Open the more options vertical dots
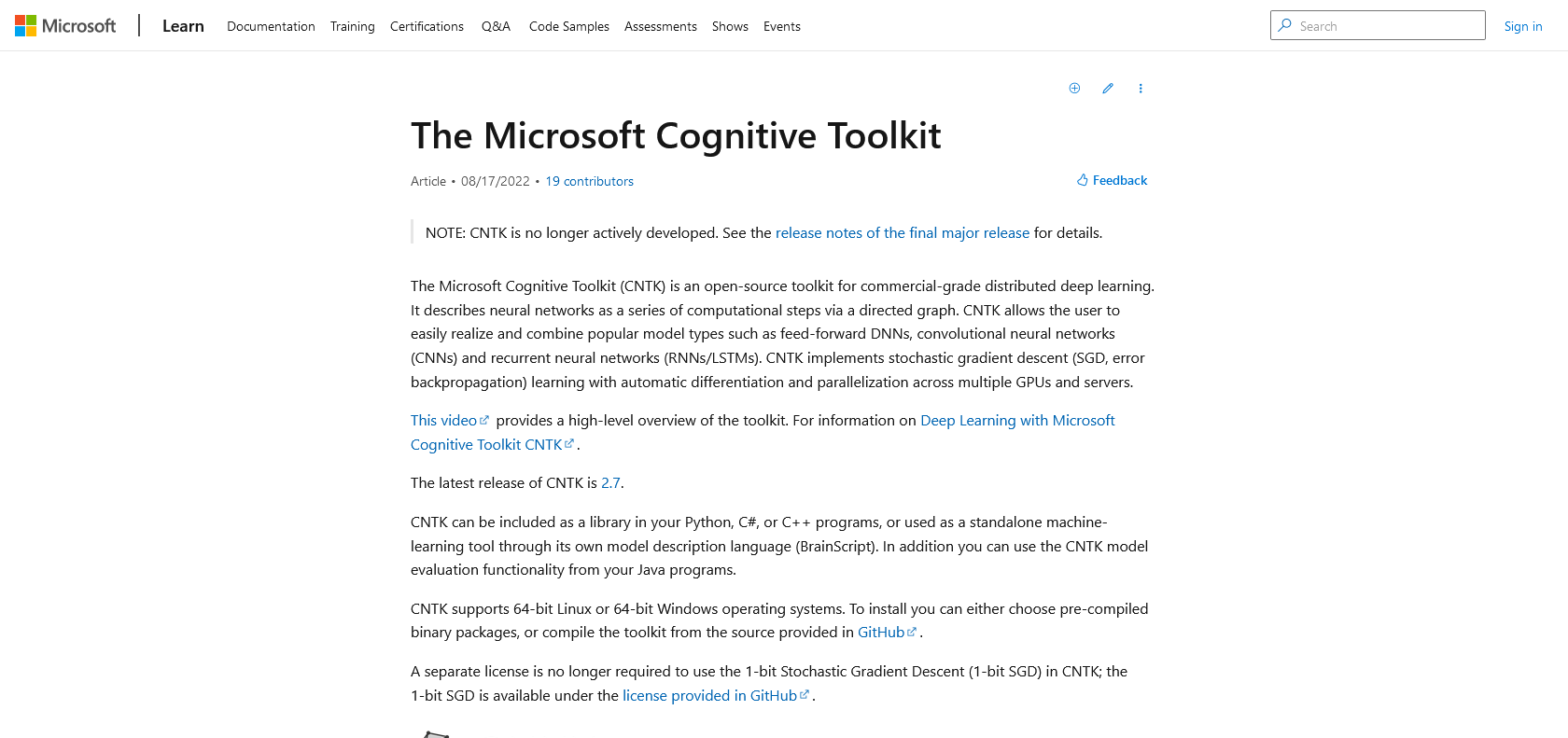 [x=1141, y=88]
